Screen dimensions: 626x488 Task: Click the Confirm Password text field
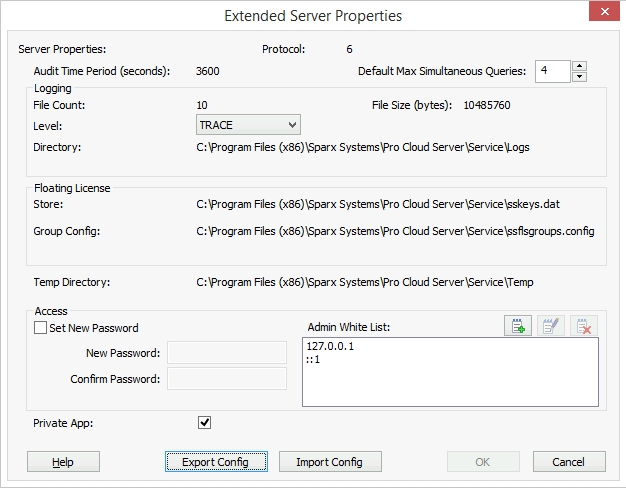227,379
